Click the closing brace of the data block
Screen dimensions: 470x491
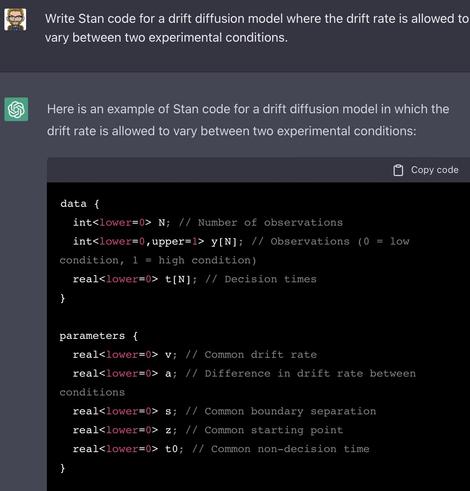pyautogui.click(x=62, y=298)
